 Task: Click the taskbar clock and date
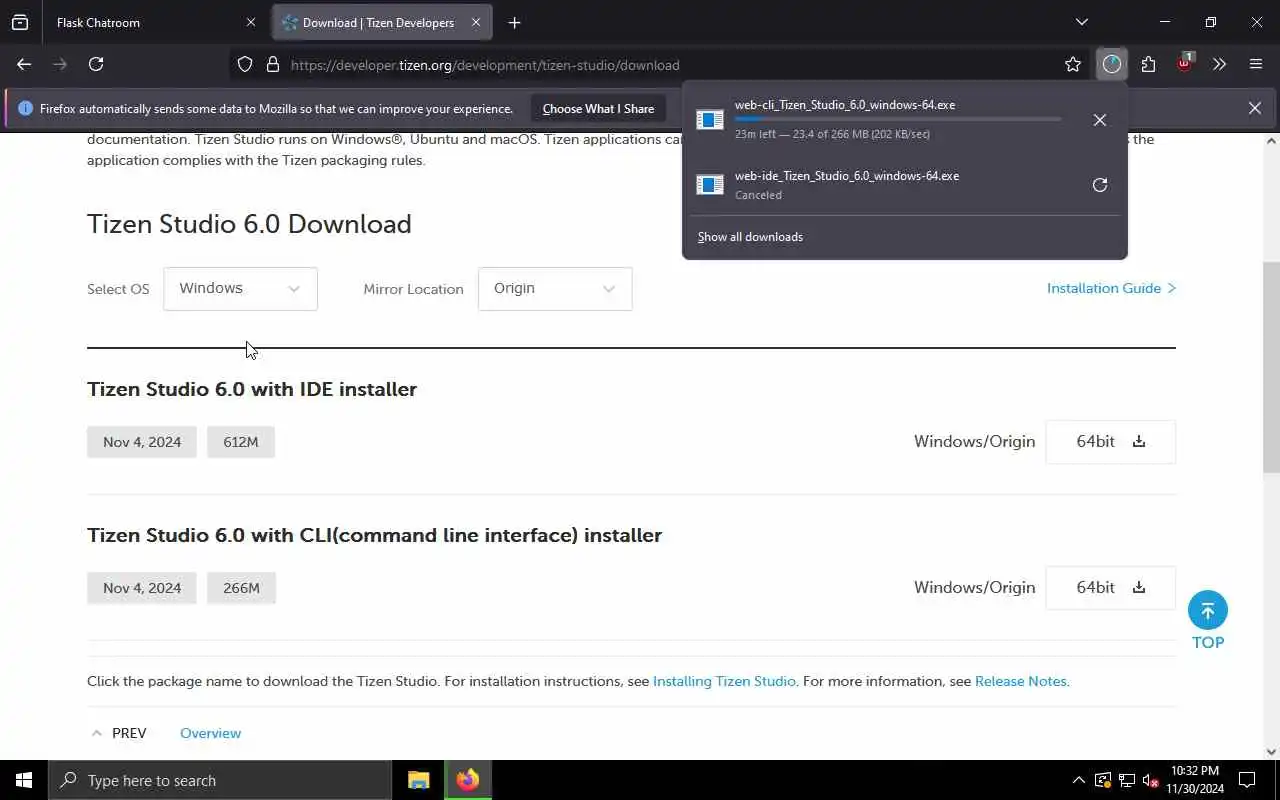tap(1194, 780)
